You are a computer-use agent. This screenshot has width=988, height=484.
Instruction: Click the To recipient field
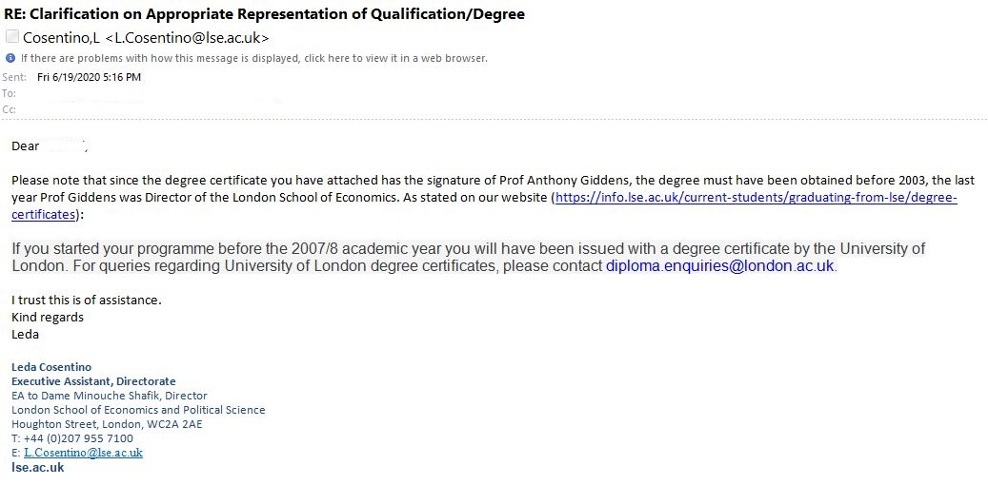[150, 93]
